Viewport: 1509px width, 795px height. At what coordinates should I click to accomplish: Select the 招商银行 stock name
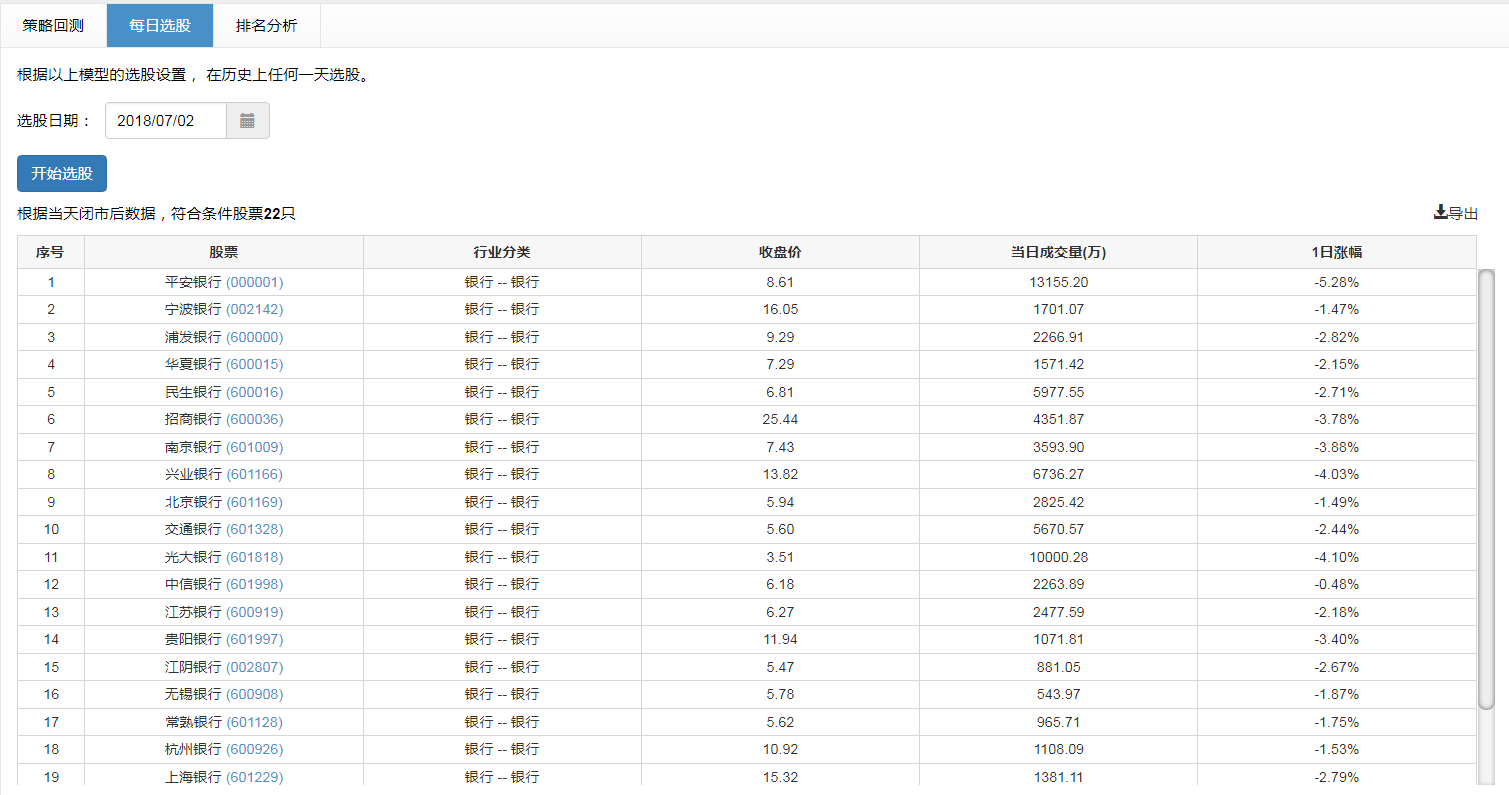193,420
